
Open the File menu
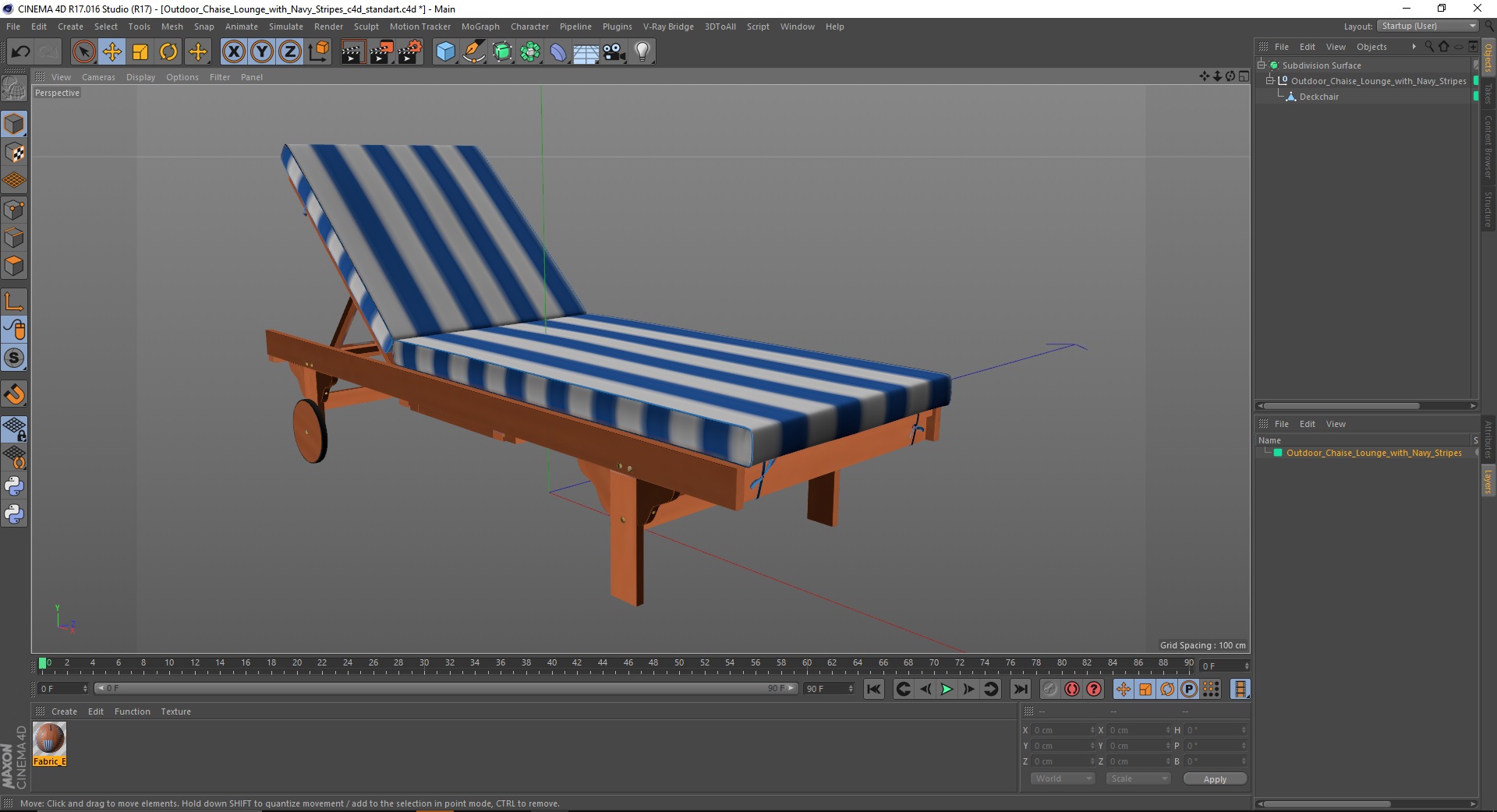pyautogui.click(x=13, y=26)
